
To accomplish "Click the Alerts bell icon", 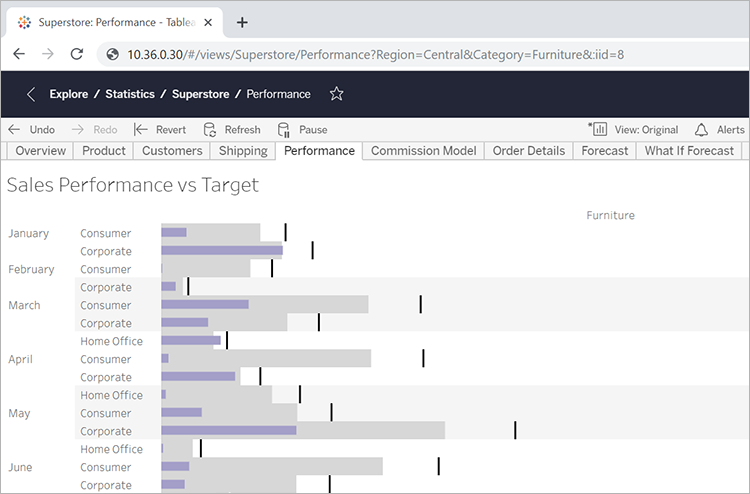I will [x=701, y=130].
